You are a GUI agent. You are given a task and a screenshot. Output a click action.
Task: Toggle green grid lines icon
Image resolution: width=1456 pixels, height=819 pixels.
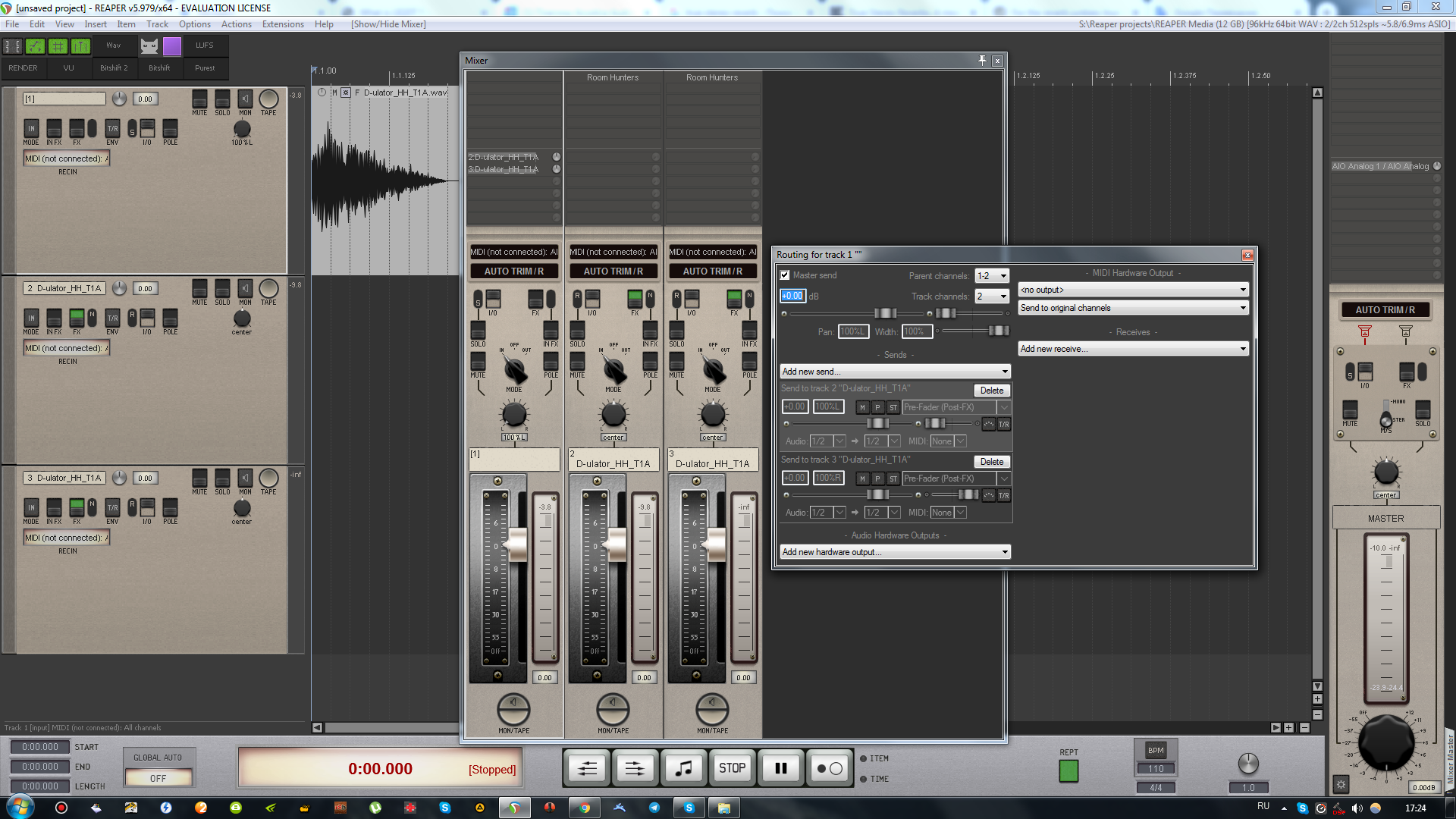(x=58, y=46)
